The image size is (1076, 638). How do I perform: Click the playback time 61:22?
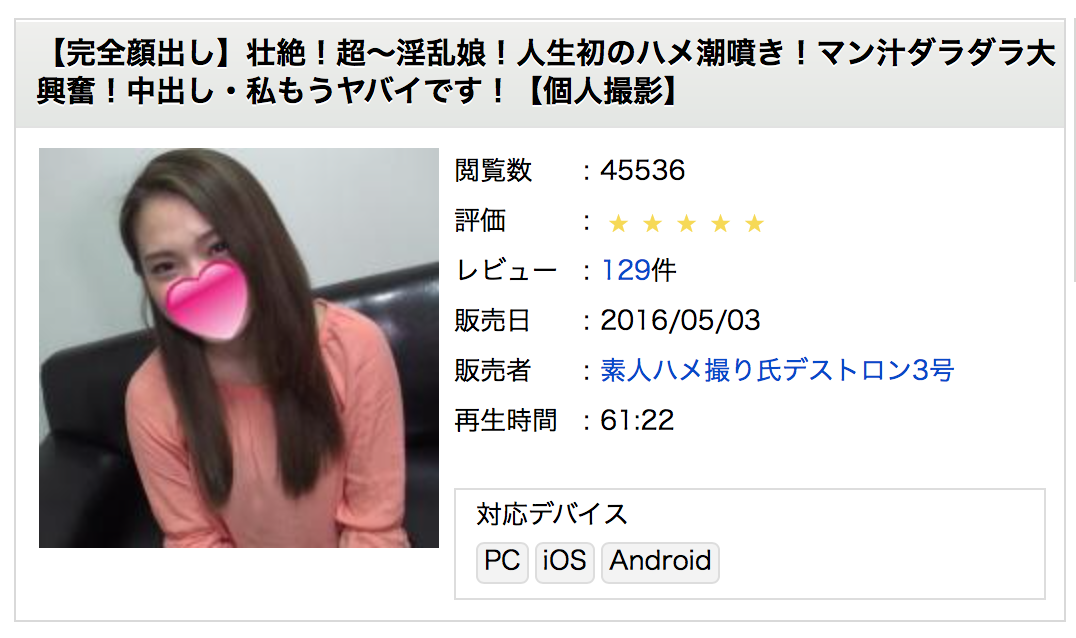pos(637,421)
